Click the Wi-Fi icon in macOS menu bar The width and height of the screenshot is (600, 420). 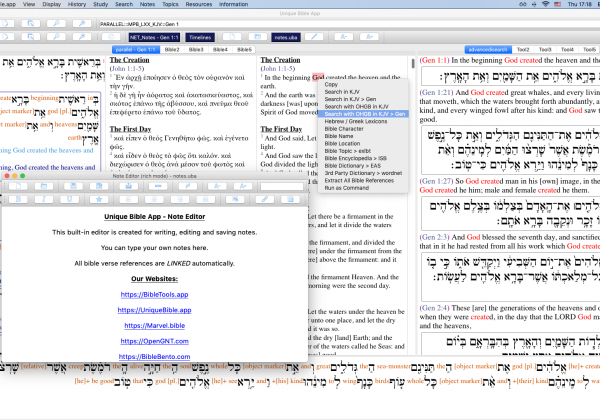tap(546, 4)
